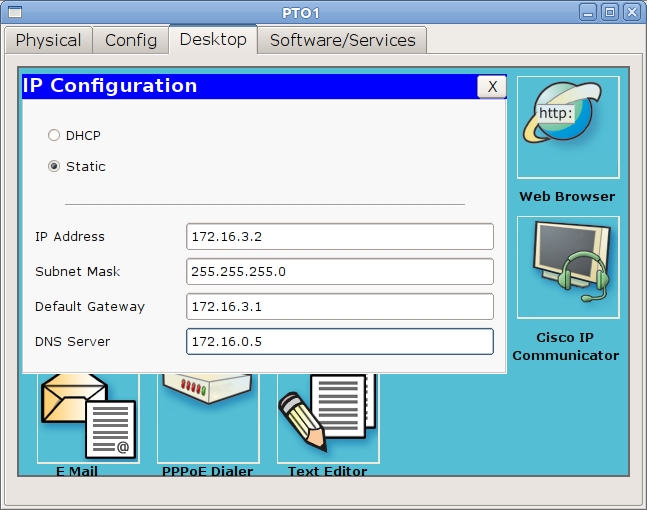Select the DHCP radio button
The image size is (647, 510).
[54, 135]
